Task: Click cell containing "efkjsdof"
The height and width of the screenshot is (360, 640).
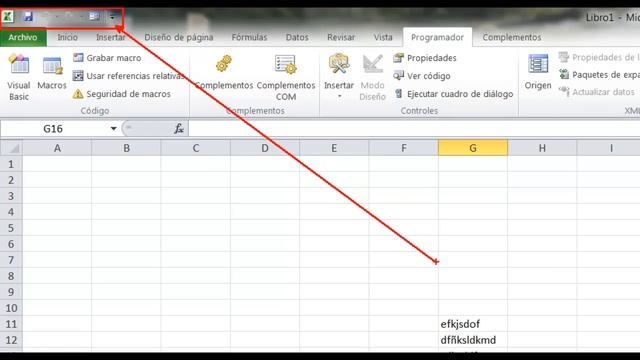Action: (x=473, y=324)
